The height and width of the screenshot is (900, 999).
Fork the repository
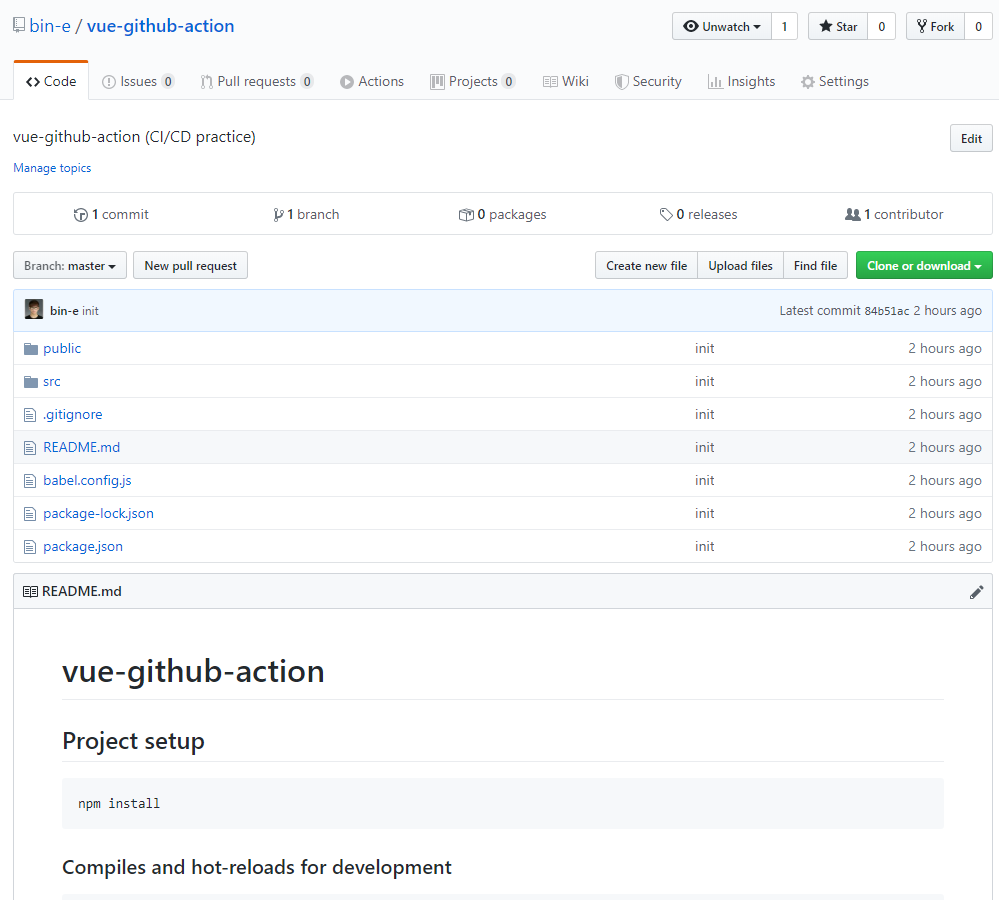click(x=935, y=26)
